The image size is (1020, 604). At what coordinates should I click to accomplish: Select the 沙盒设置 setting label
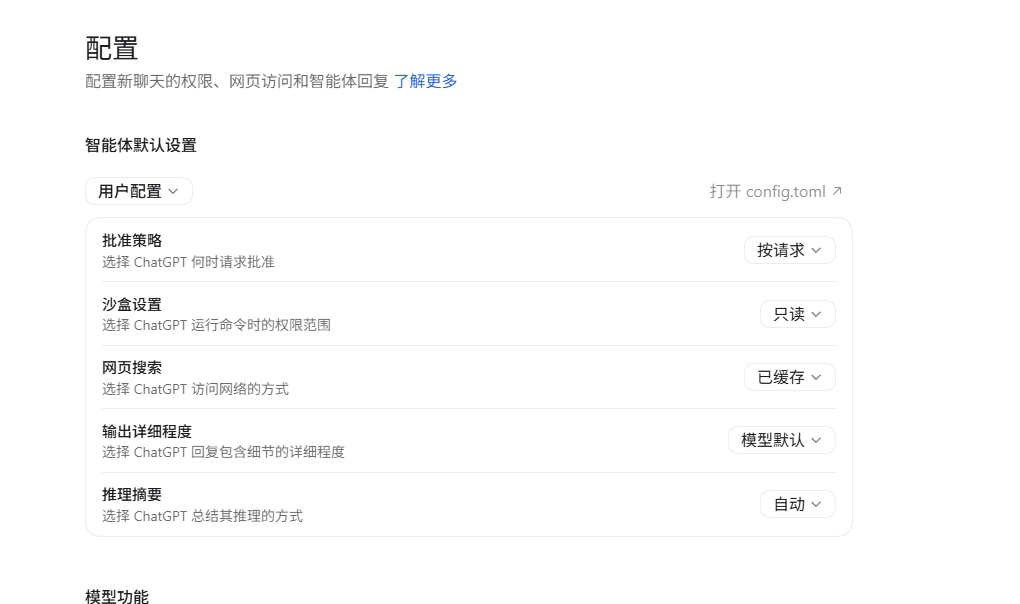(x=132, y=304)
